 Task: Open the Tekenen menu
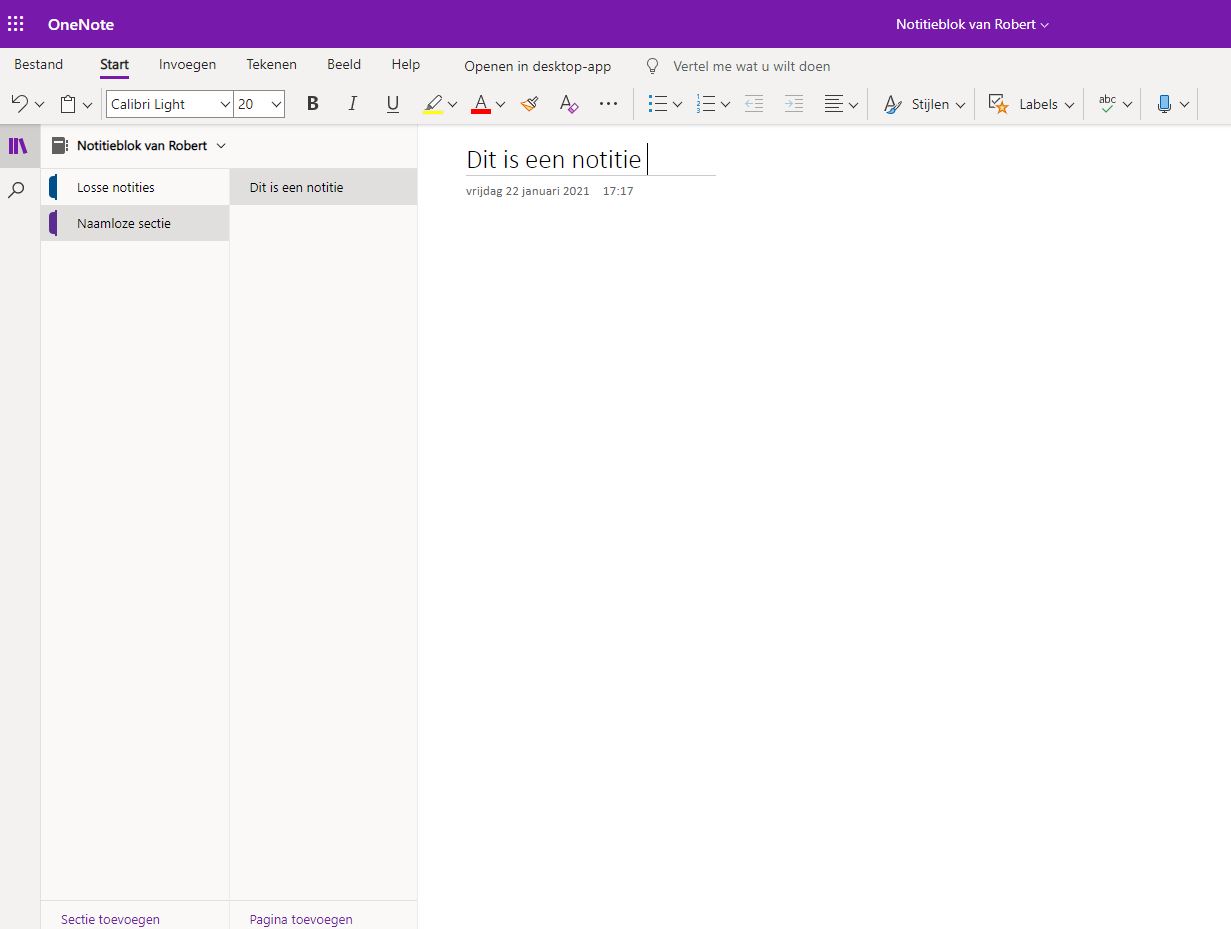coord(271,64)
